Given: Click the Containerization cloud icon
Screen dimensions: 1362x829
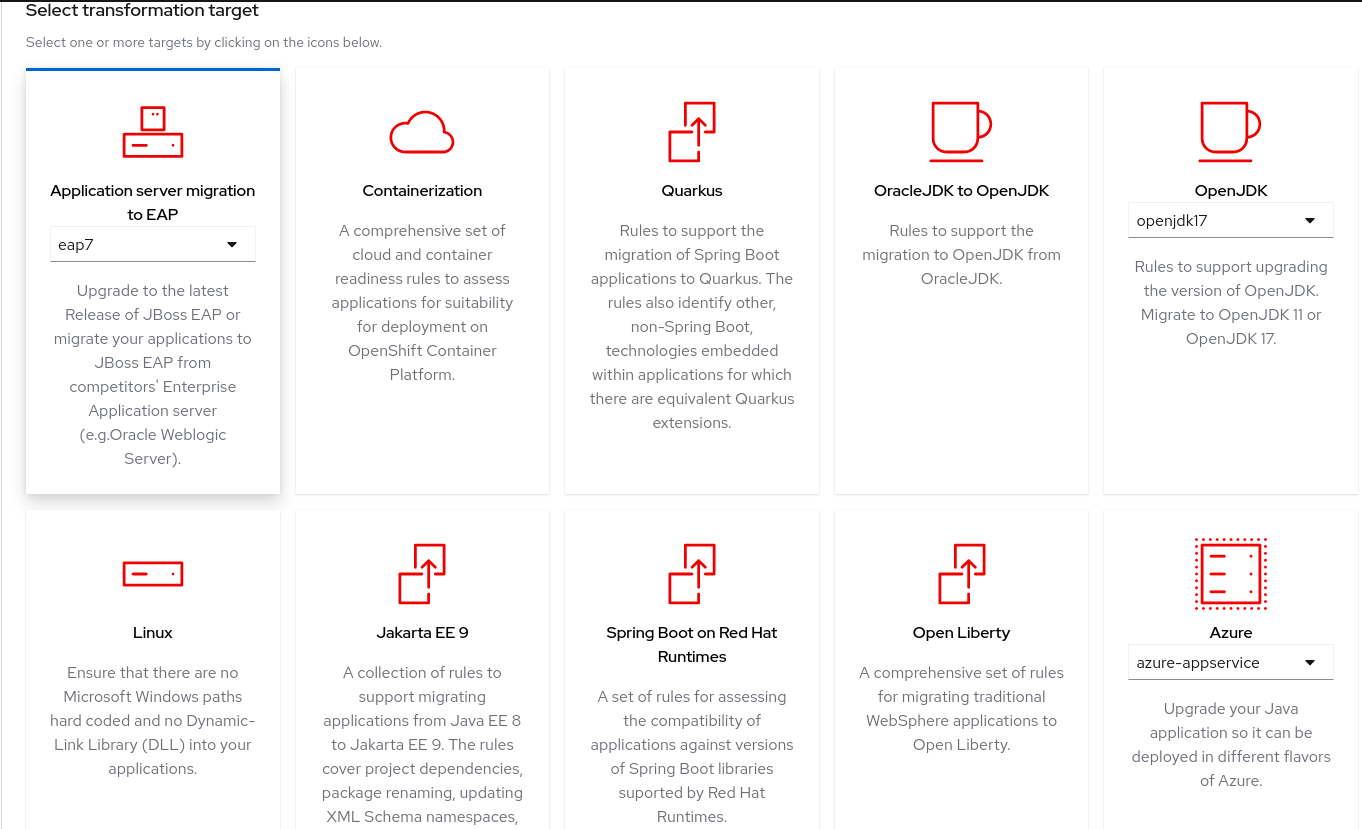Looking at the screenshot, I should coord(422,132).
